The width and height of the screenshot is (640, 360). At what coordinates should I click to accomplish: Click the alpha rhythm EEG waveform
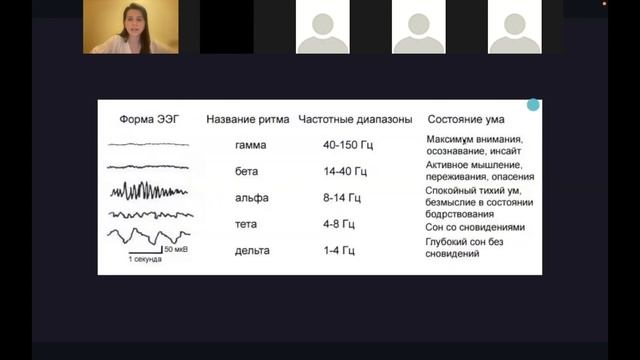click(x=149, y=191)
